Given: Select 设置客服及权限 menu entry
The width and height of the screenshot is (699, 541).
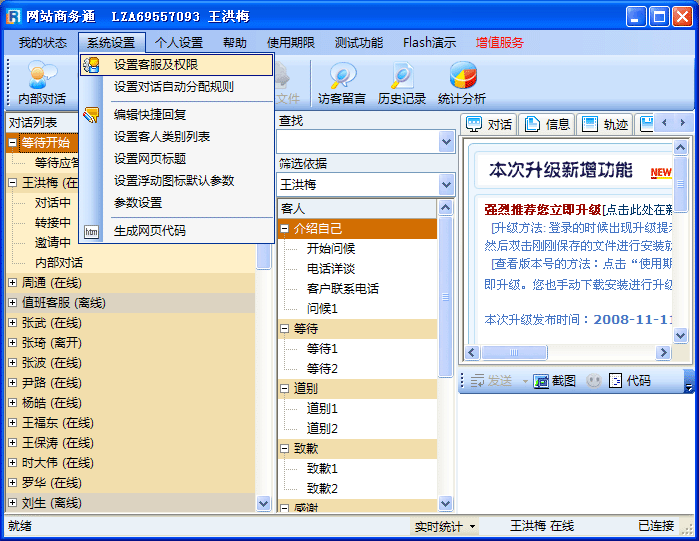Looking at the screenshot, I should (155, 65).
